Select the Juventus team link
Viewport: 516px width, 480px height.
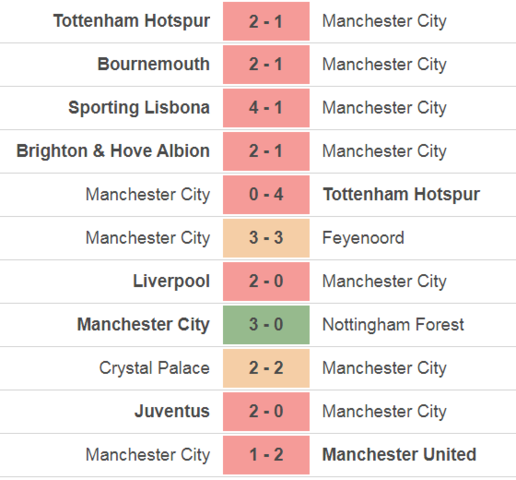click(172, 411)
